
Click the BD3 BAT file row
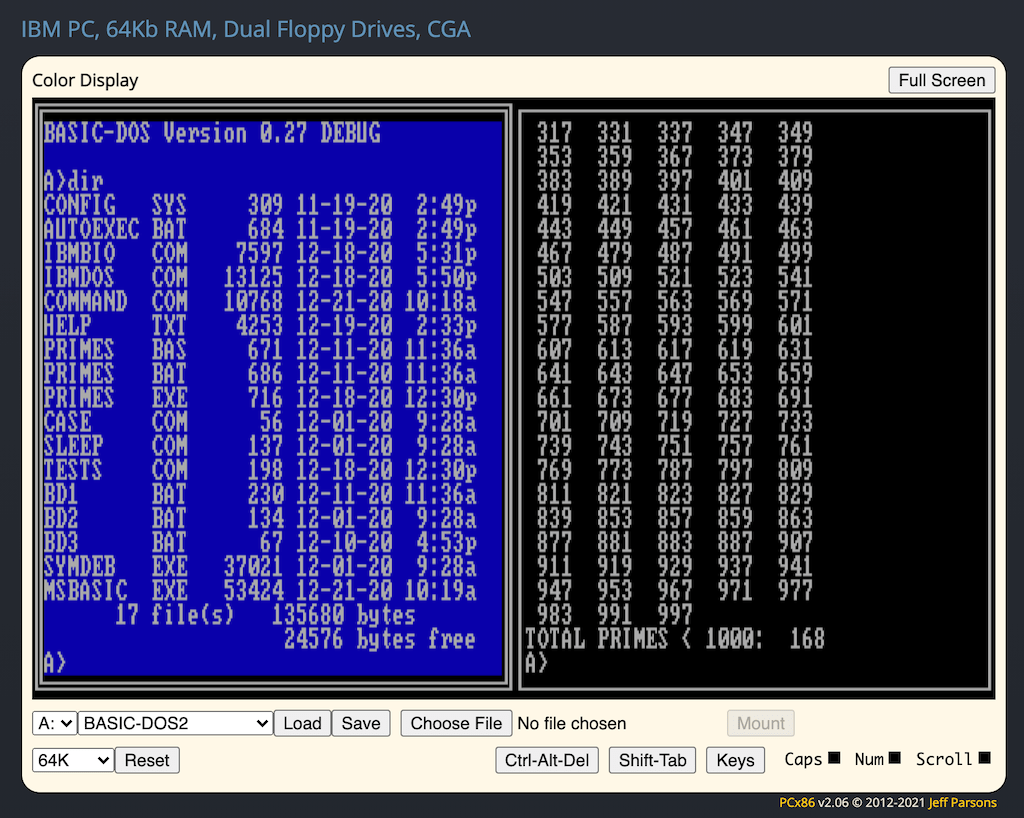(260, 543)
